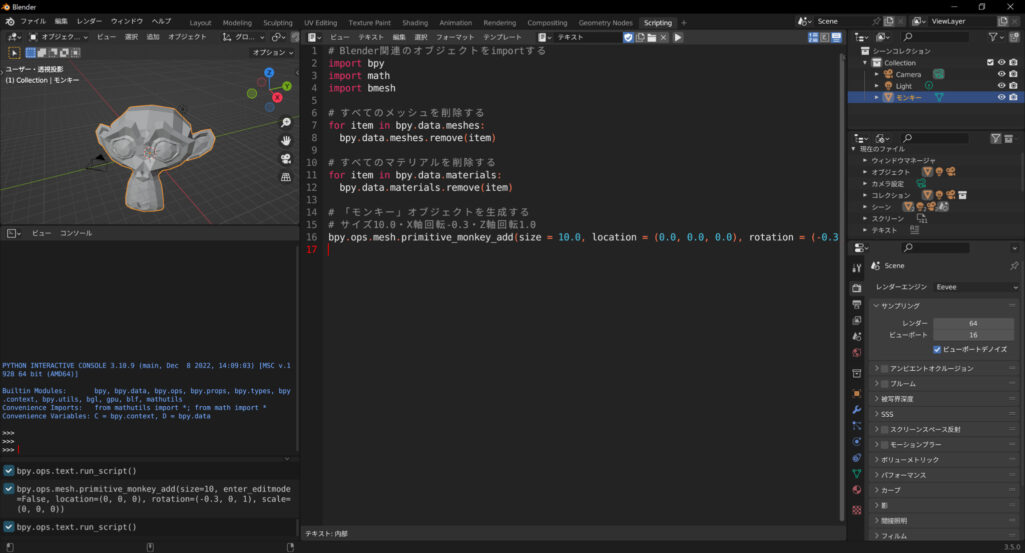Screen dimensions: 1025x553
Task: Open the フォーマット menu in text editor
Action: pyautogui.click(x=455, y=37)
